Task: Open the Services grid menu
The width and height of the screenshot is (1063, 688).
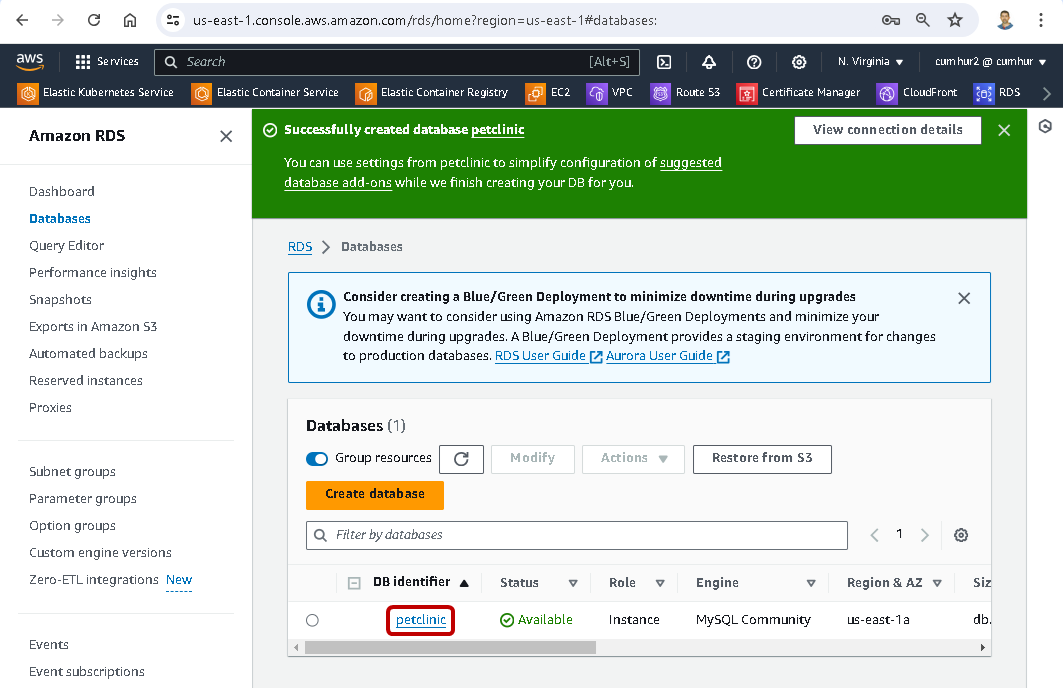Action: (106, 62)
